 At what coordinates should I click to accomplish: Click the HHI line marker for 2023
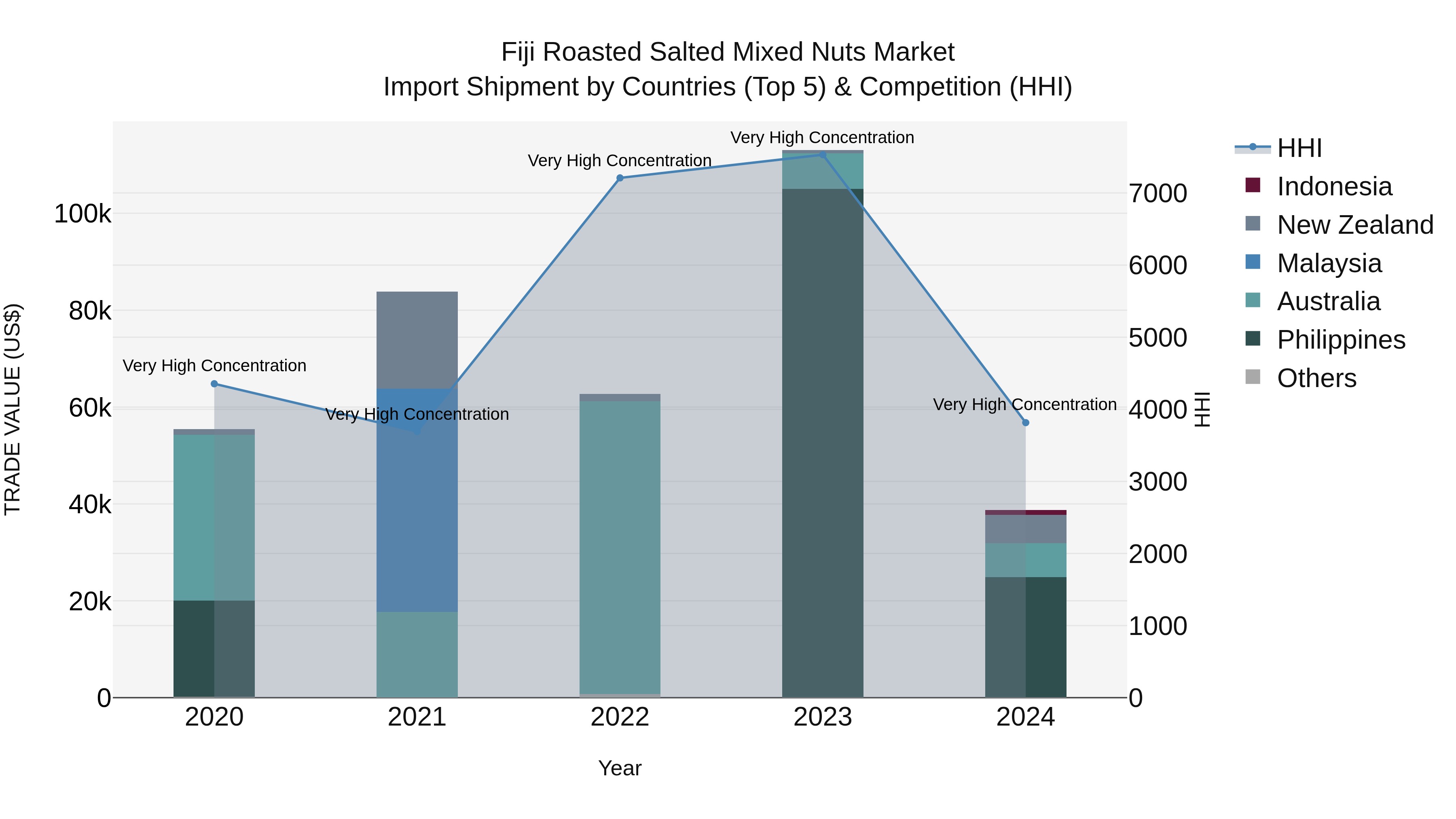coord(822,155)
